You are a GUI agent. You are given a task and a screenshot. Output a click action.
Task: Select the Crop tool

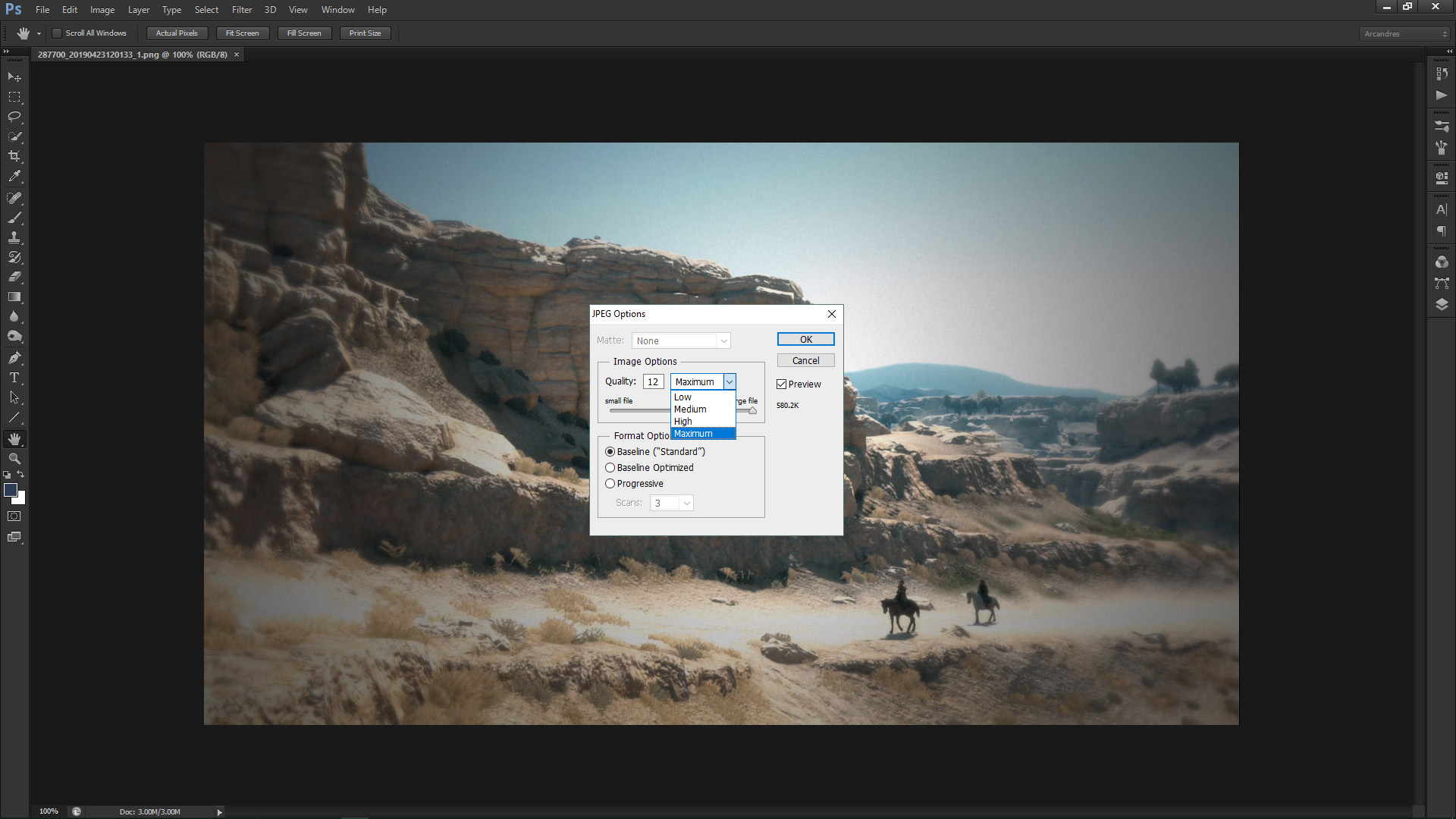(14, 156)
